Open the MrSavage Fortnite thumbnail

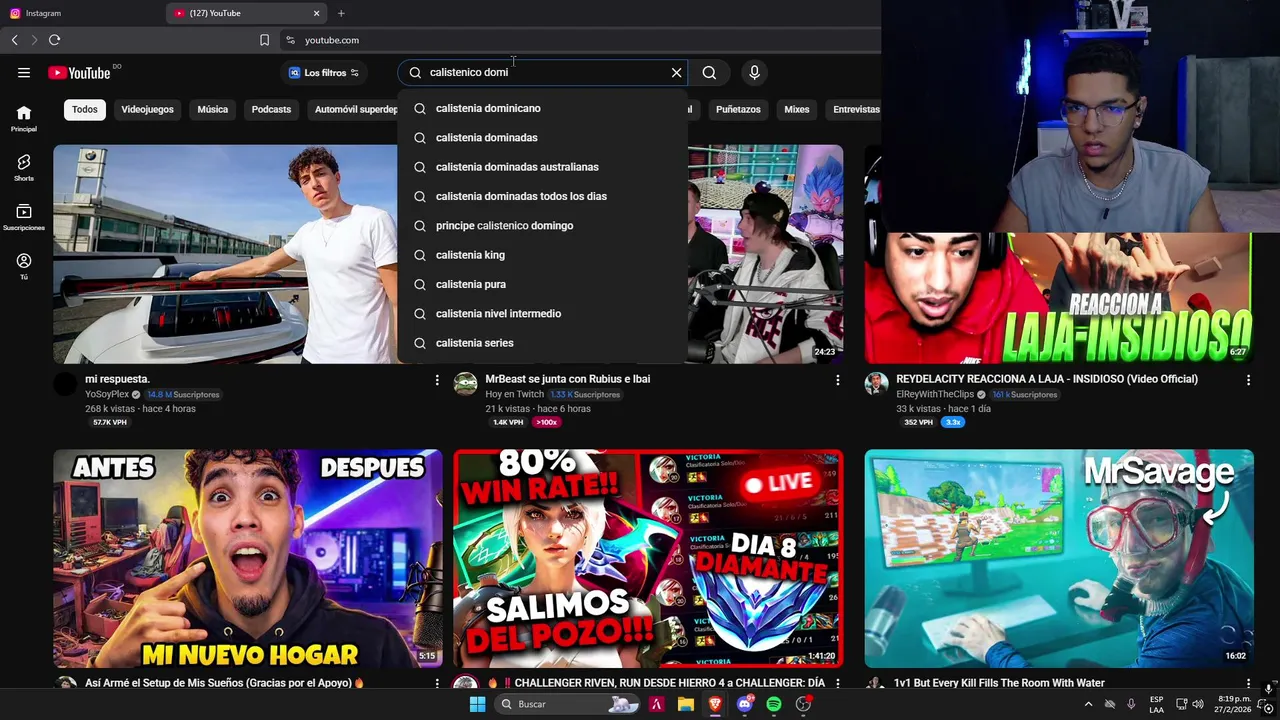[1059, 558]
